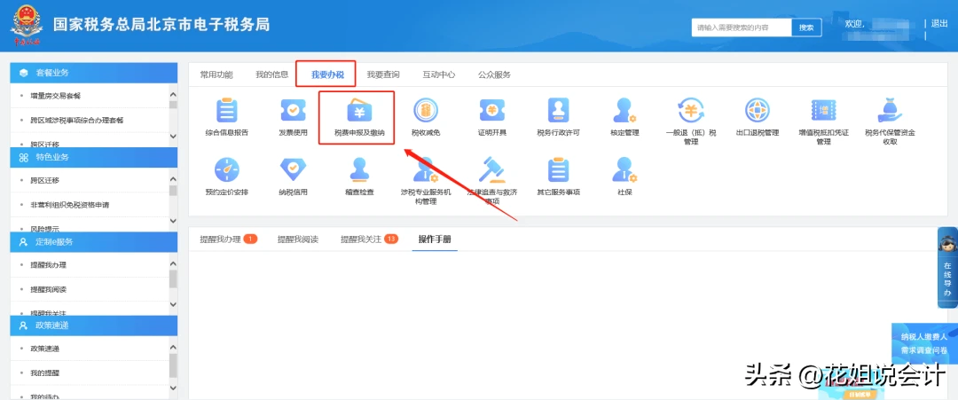
Task: Click the 政策速递 panel header
Action: pyautogui.click(x=93, y=325)
